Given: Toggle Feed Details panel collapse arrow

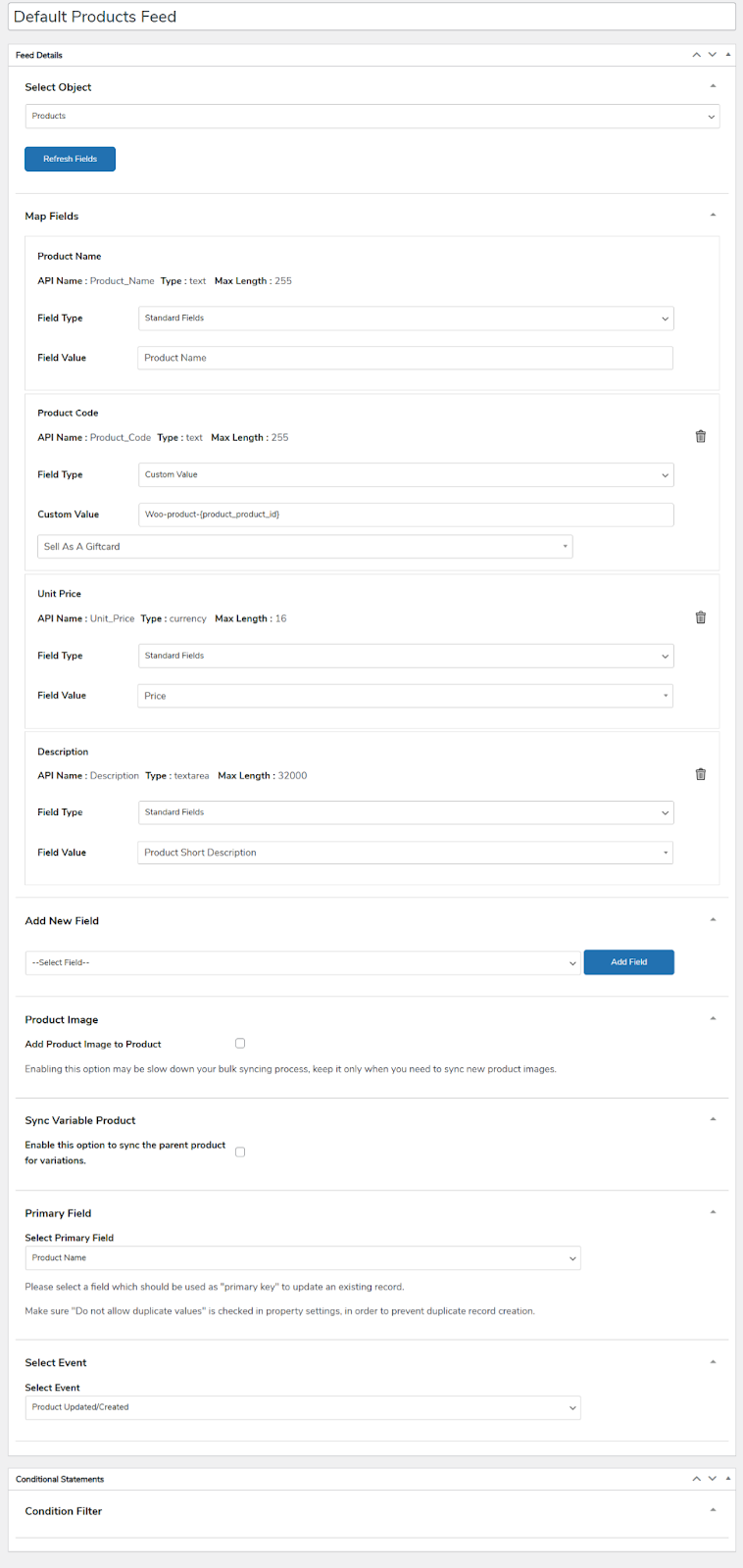Looking at the screenshot, I should pyautogui.click(x=728, y=55).
